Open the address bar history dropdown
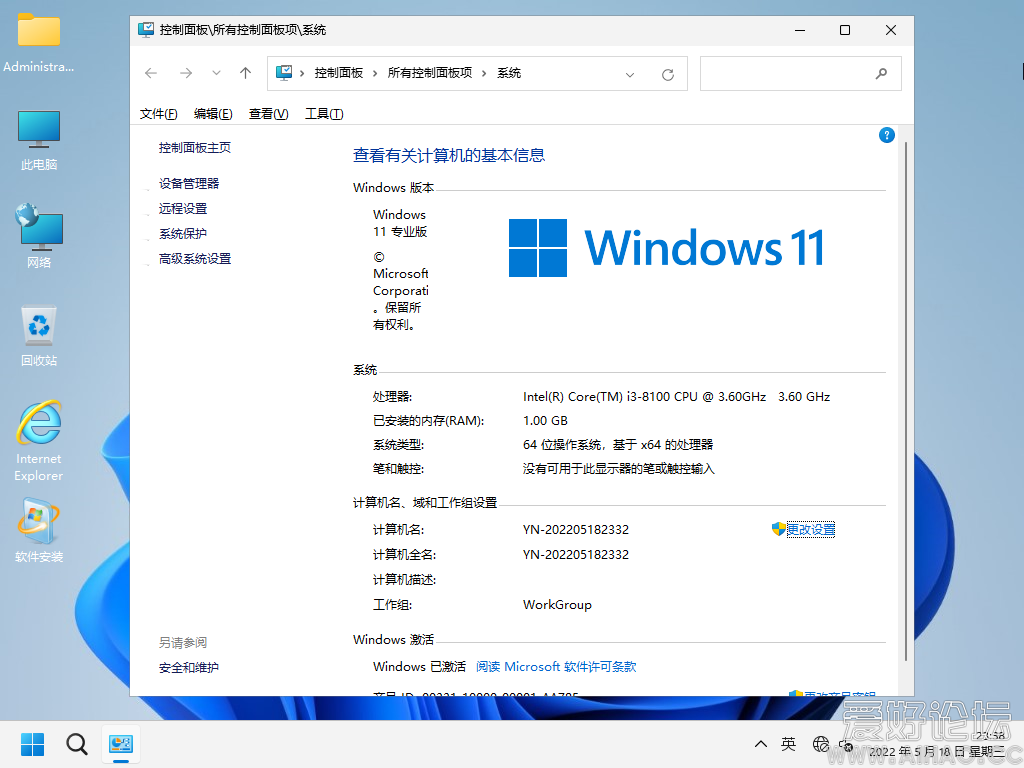 [630, 74]
